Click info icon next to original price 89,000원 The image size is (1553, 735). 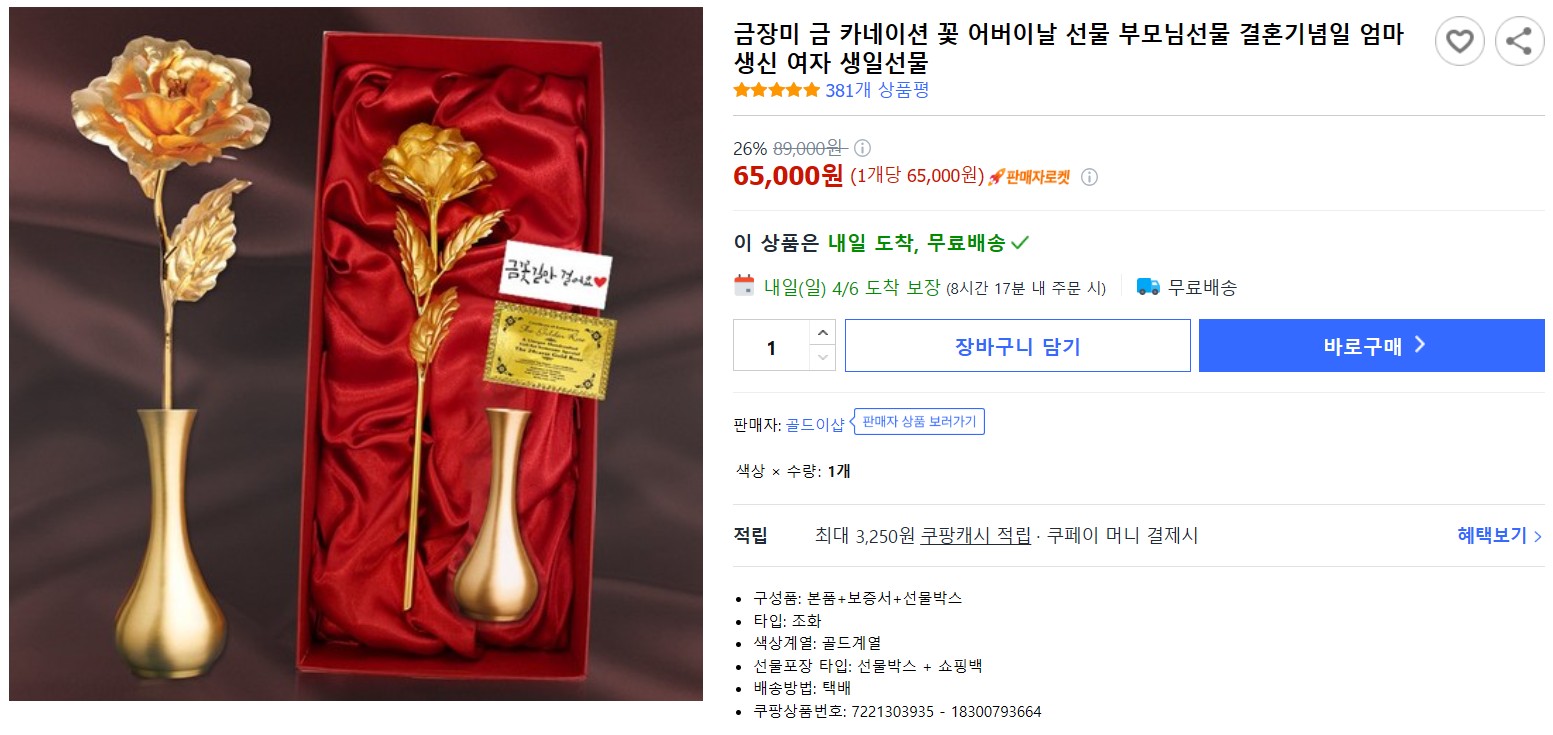[862, 148]
